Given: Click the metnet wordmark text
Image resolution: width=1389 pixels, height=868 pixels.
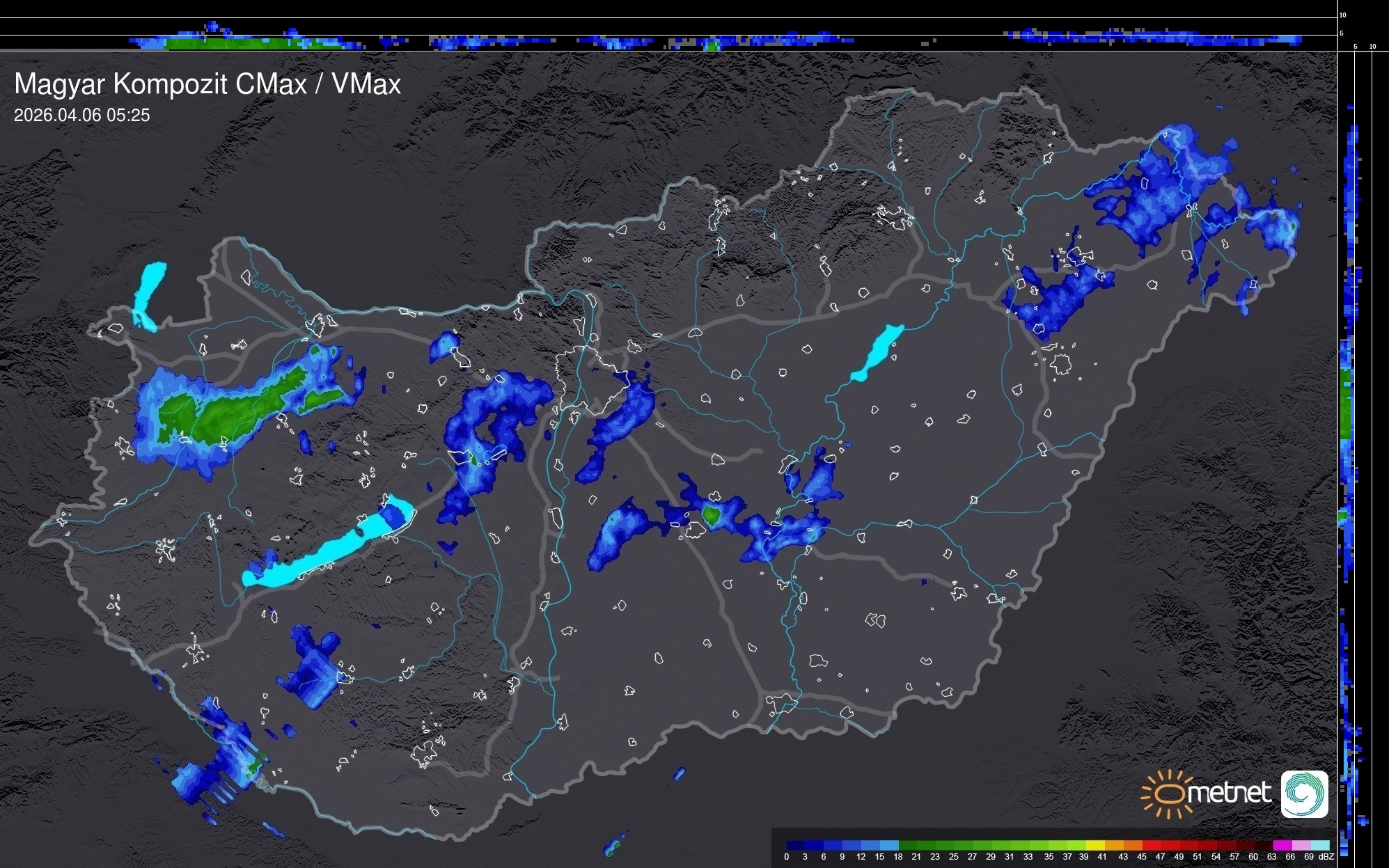Looking at the screenshot, I should [1229, 793].
